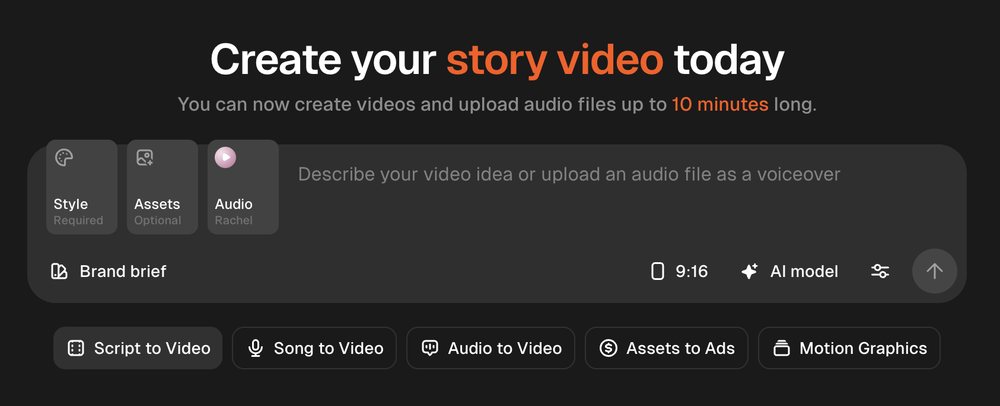Image resolution: width=1000 pixels, height=406 pixels.
Task: Click the Assets to Ads dollar icon
Action: tap(608, 348)
